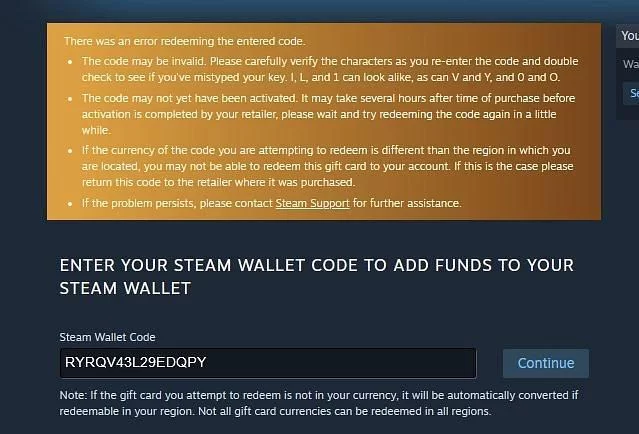Click the bullet dot beside 'not yet have been activated'
The height and width of the screenshot is (434, 639).
[70, 99]
